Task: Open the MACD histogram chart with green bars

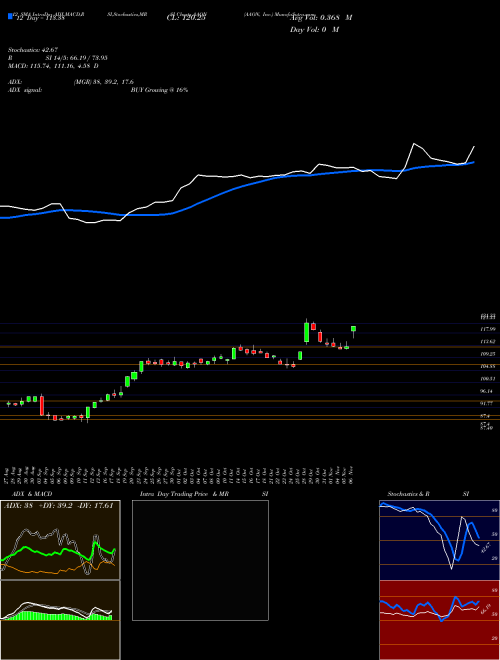Action: tap(60, 620)
